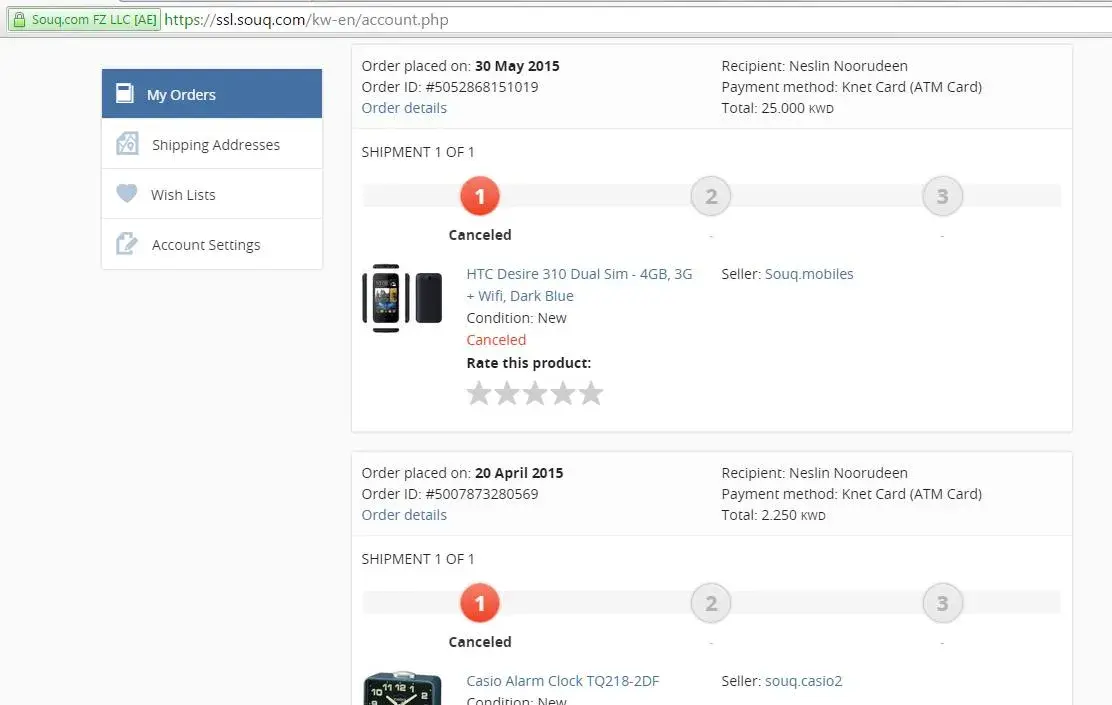Click the Shipping Addresses icon
This screenshot has width=1112, height=705.
pos(127,144)
